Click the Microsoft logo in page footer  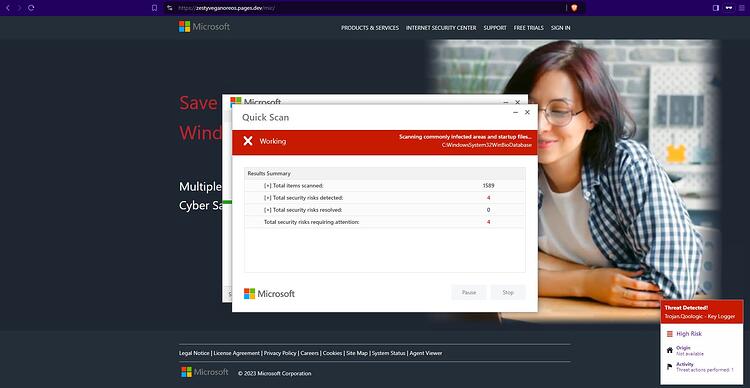[x=205, y=372]
